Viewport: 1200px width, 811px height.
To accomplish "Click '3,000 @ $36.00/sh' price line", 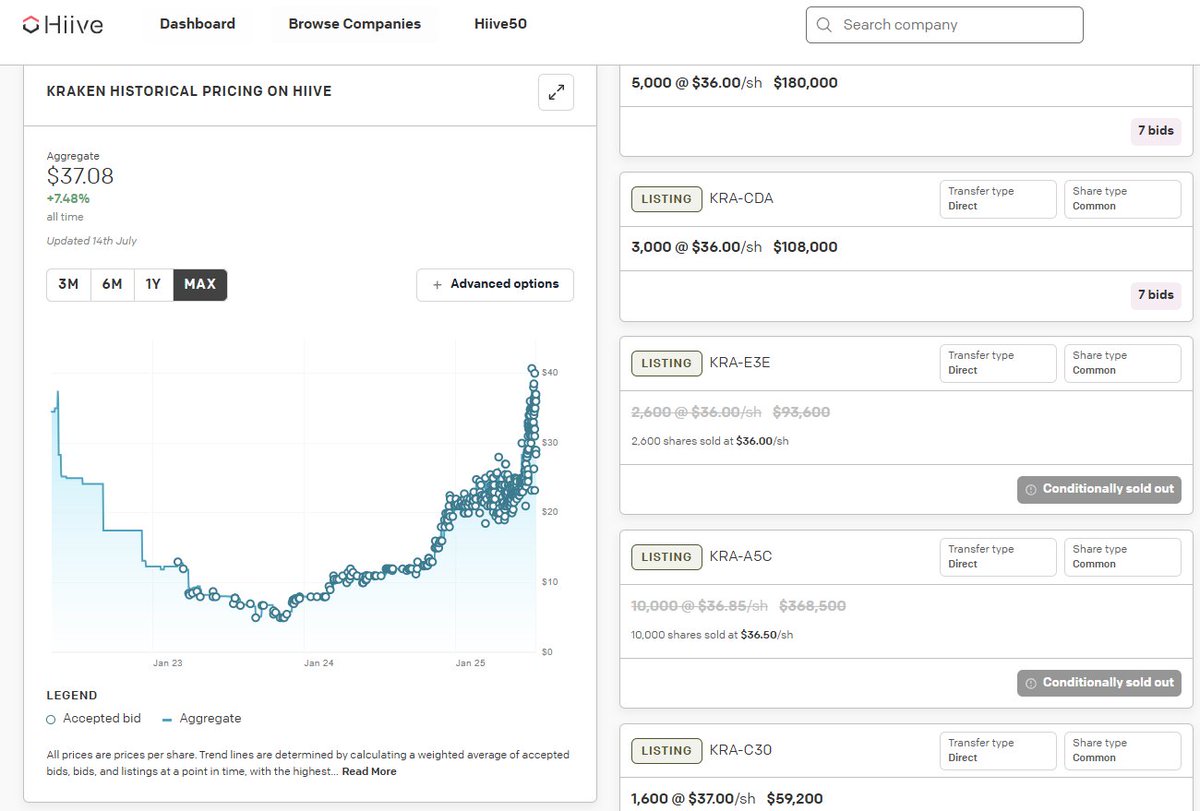I will coord(697,247).
